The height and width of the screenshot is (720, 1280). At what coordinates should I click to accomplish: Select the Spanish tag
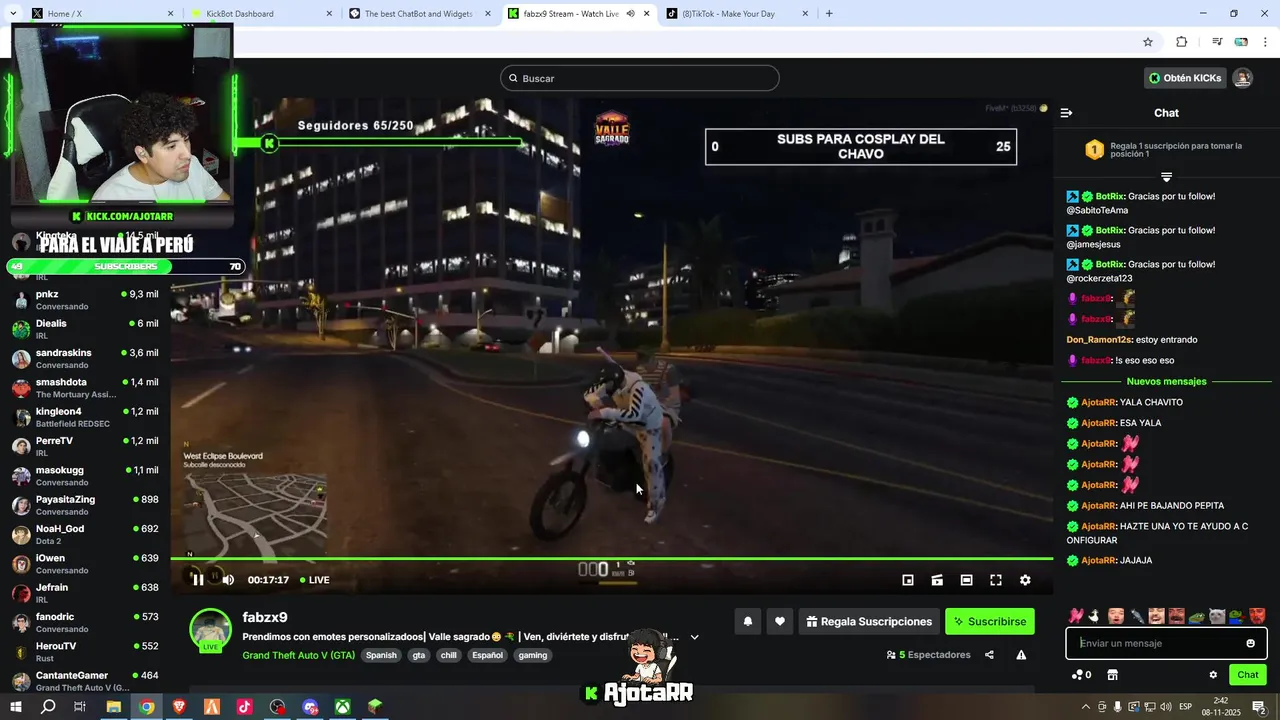tap(381, 655)
